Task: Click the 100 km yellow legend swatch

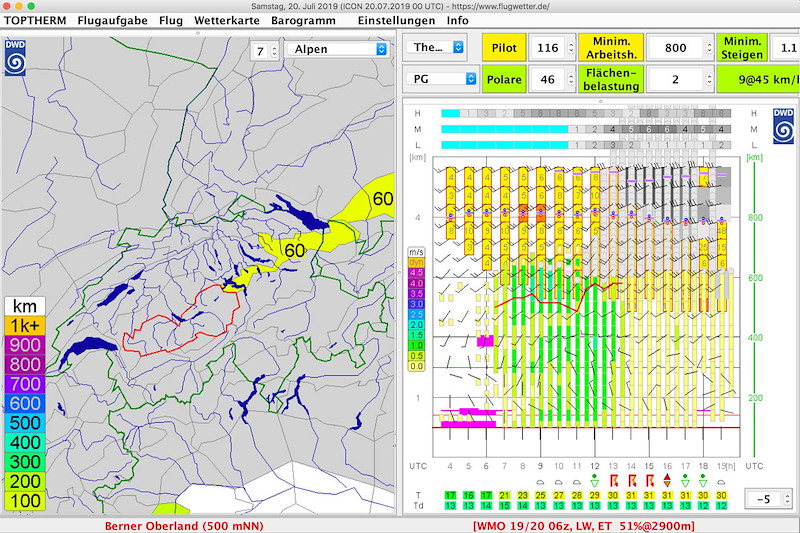Action: tap(25, 501)
